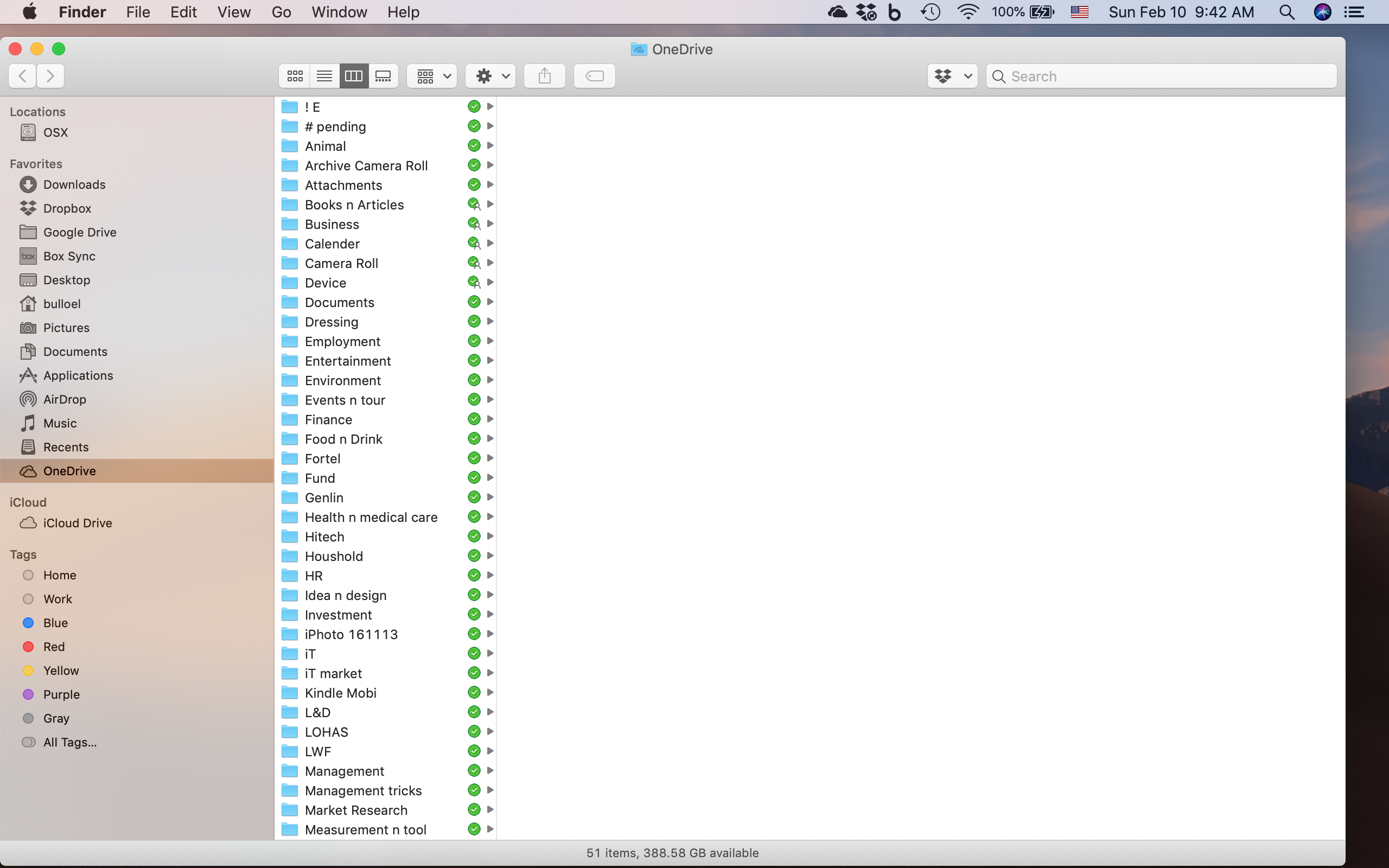Open the File menu
1389x868 pixels.
138,12
